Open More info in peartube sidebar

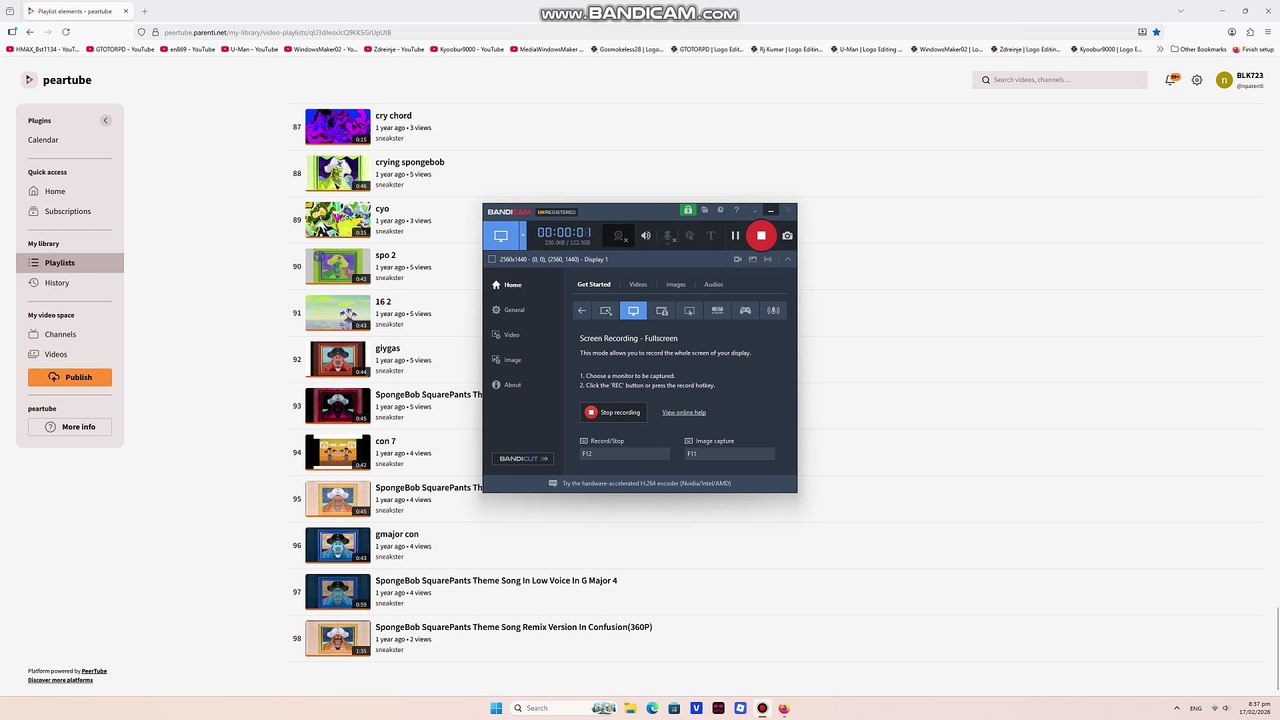pyautogui.click(x=70, y=427)
